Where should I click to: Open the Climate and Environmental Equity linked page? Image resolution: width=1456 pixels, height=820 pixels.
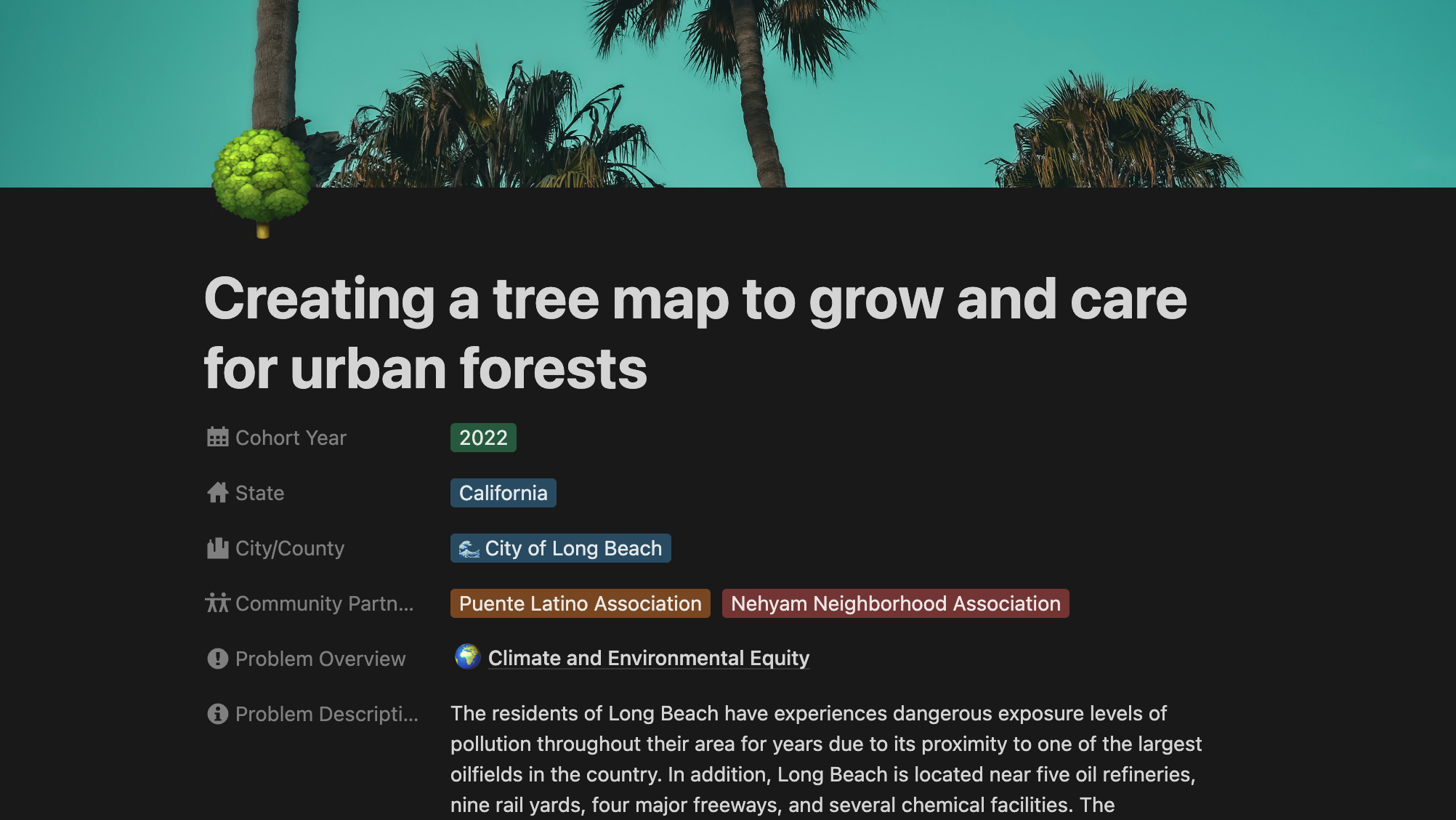coord(649,658)
